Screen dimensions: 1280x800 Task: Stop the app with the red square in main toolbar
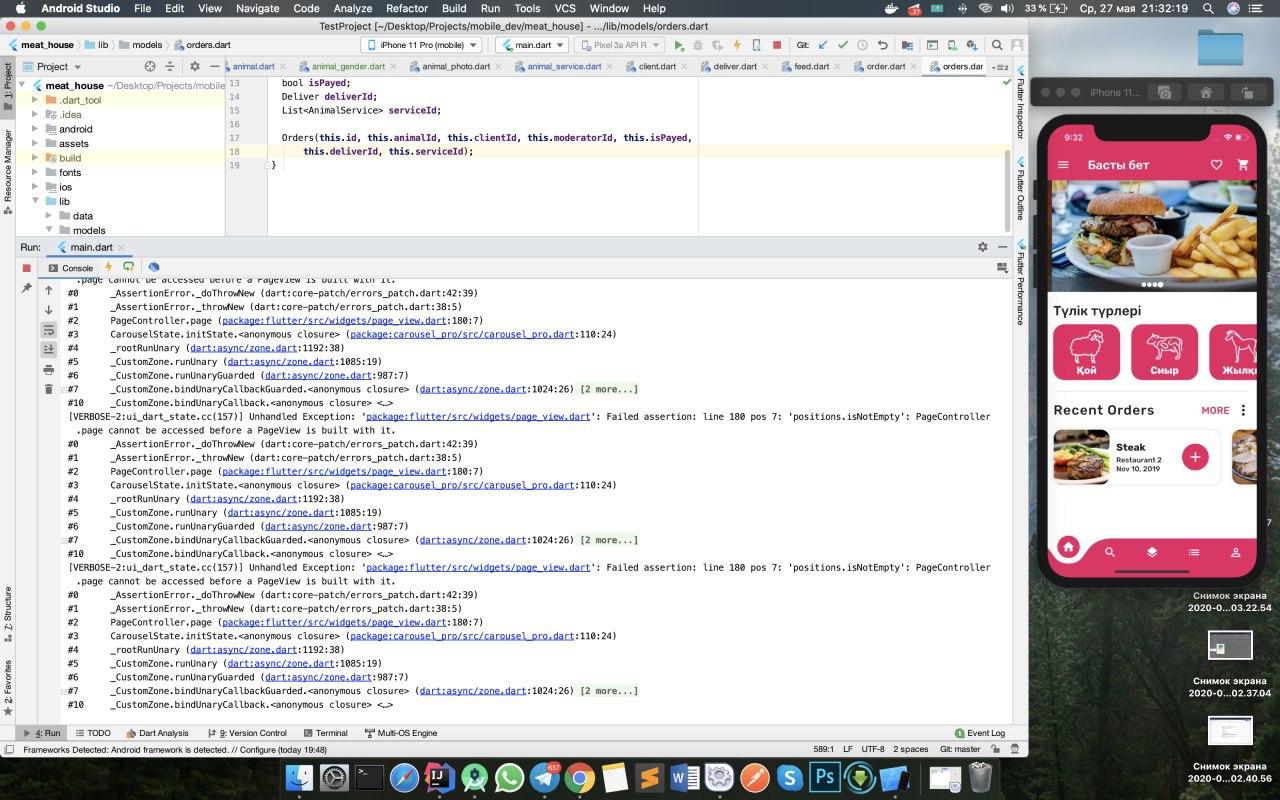click(x=777, y=45)
